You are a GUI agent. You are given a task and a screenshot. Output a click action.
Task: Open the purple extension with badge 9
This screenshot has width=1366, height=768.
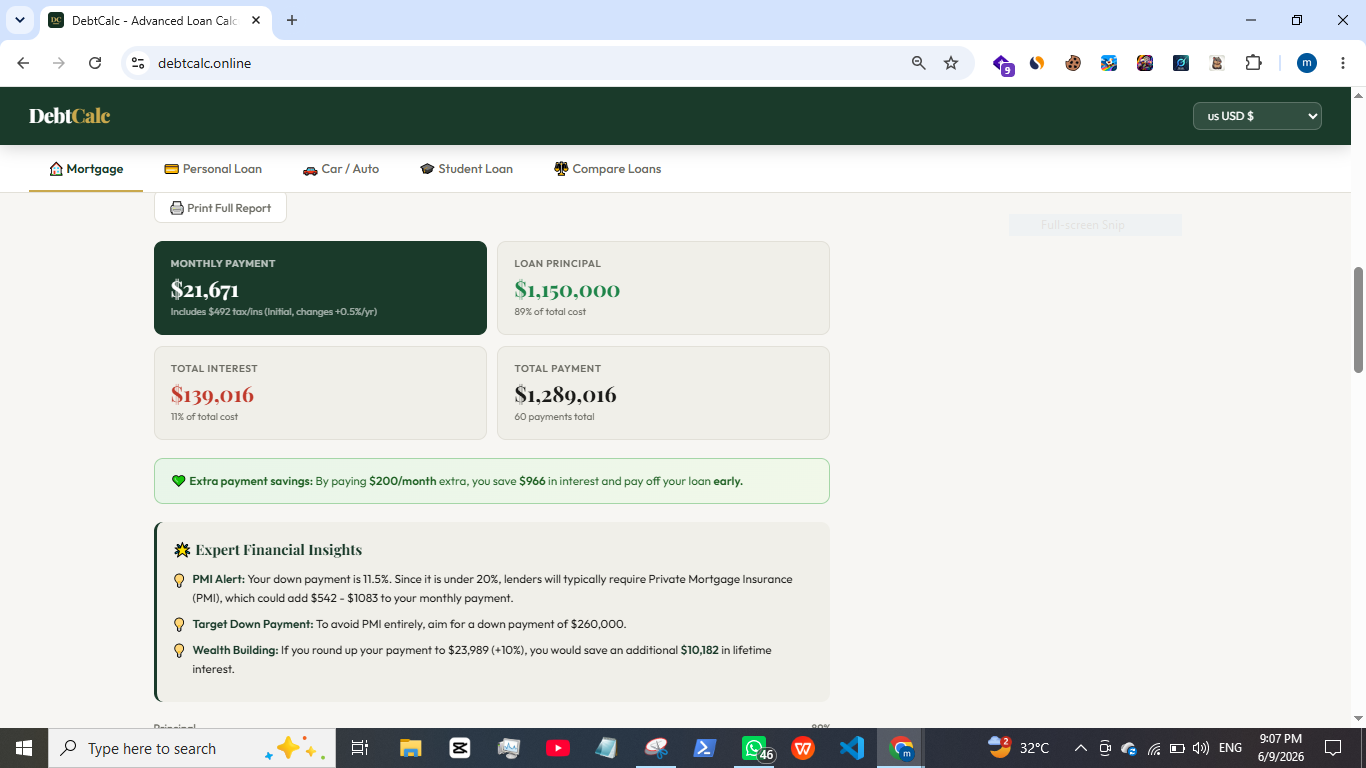tap(1002, 64)
